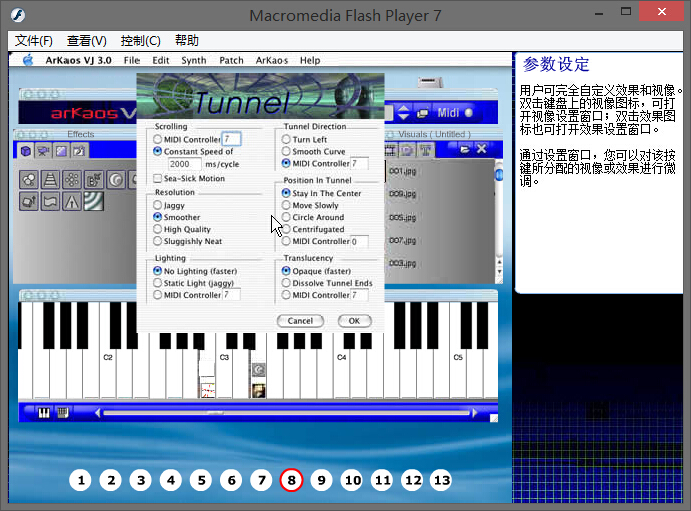Choose the crescent swirl effect icon
691x511 pixels.
tap(115, 180)
